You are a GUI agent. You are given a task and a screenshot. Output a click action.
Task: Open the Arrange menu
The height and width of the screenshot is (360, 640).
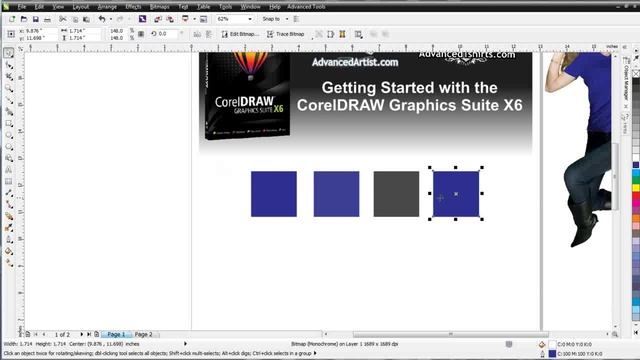click(107, 7)
